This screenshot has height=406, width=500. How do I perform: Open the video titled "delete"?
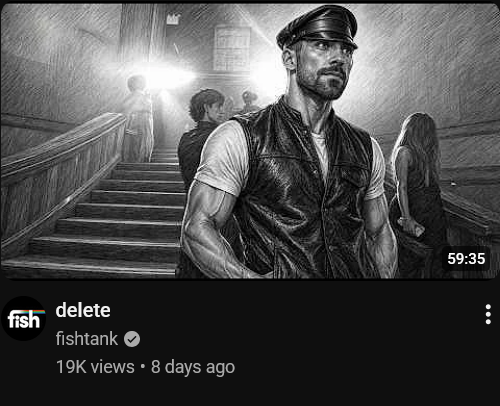83,310
